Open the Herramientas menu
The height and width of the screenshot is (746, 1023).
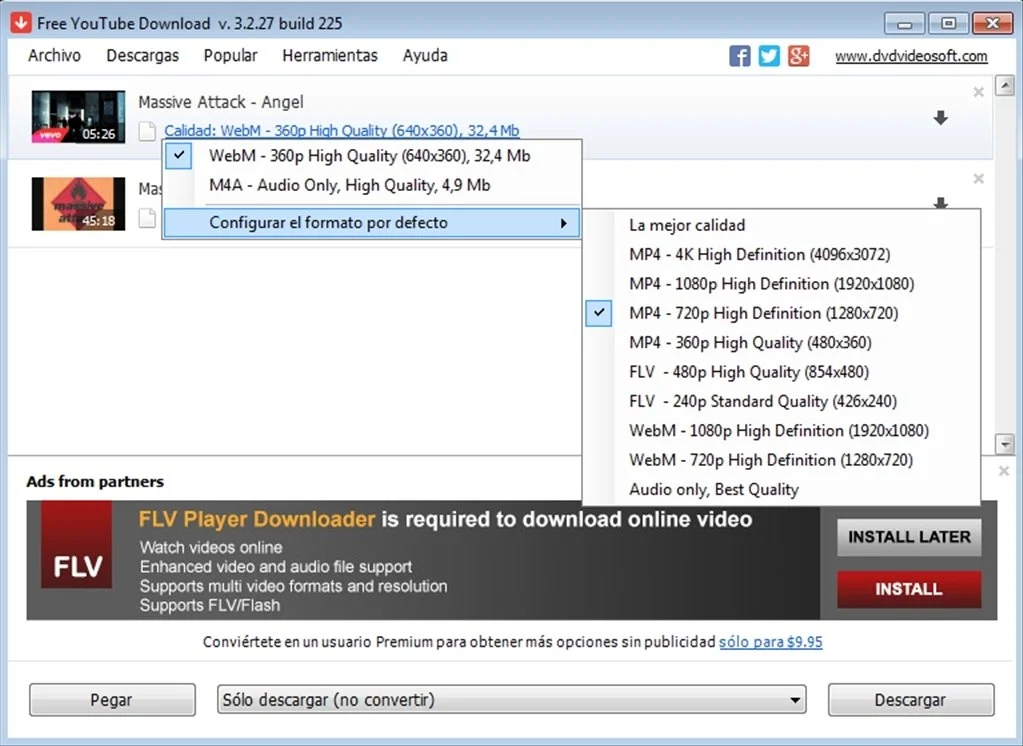tap(330, 56)
